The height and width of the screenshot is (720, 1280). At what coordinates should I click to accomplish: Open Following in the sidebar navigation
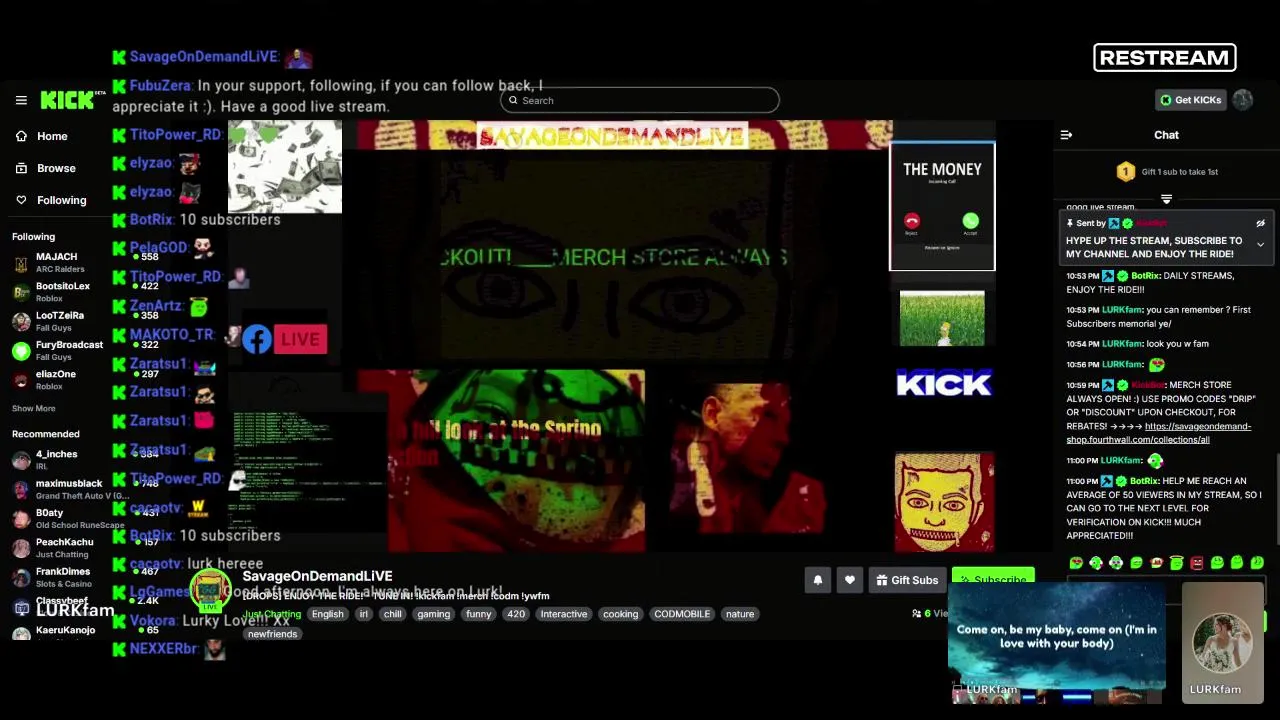pyautogui.click(x=61, y=200)
